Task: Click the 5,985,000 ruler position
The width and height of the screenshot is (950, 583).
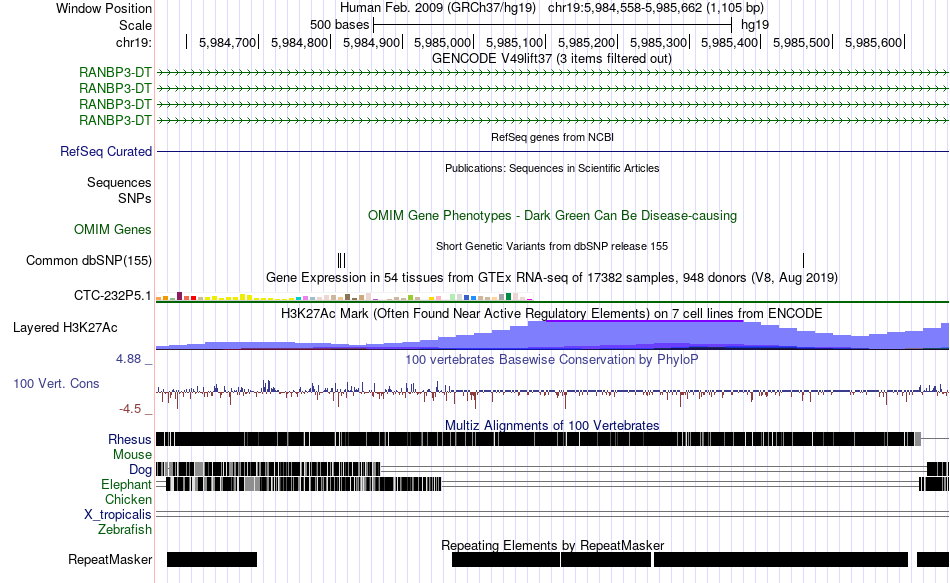Action: point(442,43)
